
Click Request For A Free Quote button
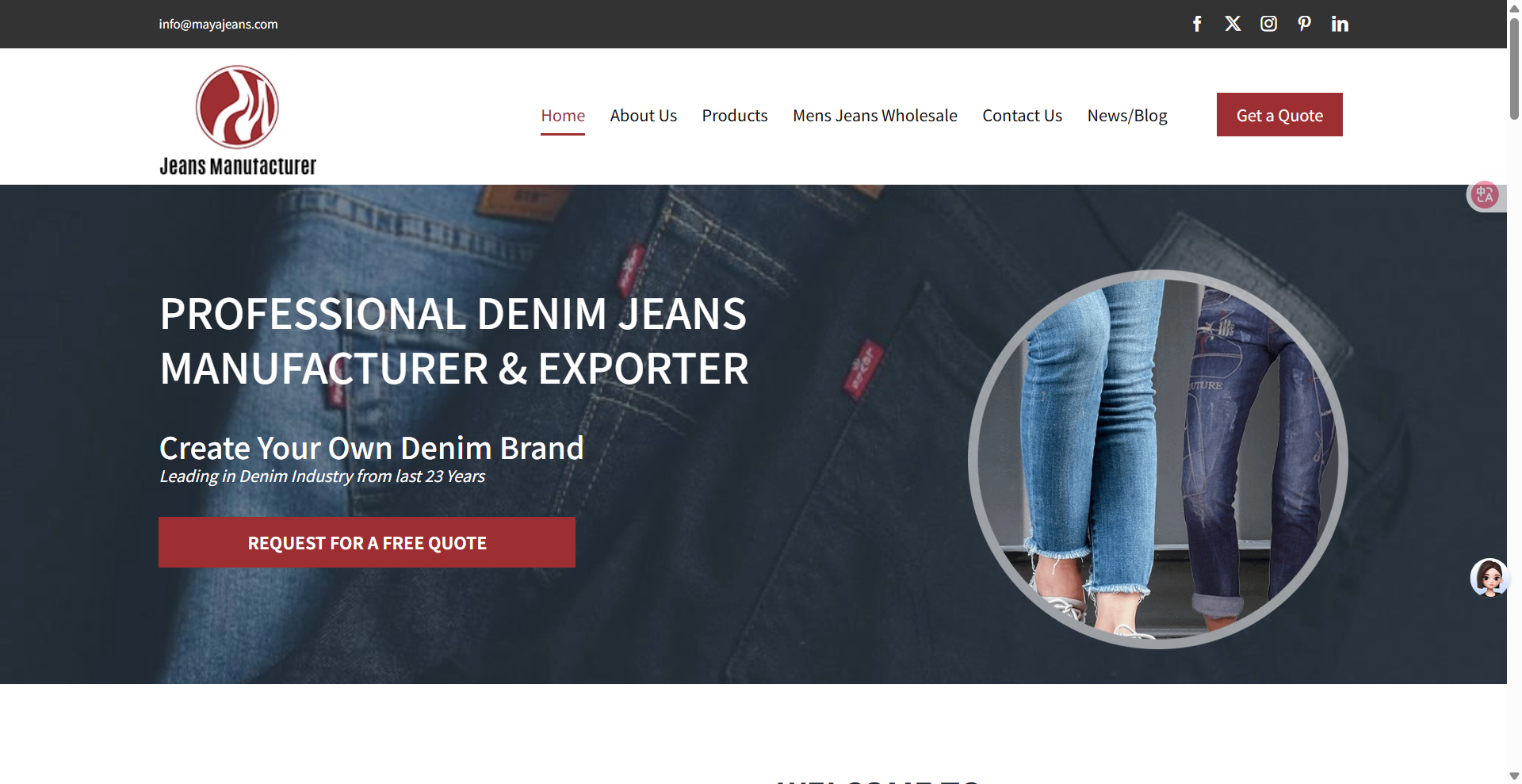pyautogui.click(x=367, y=542)
